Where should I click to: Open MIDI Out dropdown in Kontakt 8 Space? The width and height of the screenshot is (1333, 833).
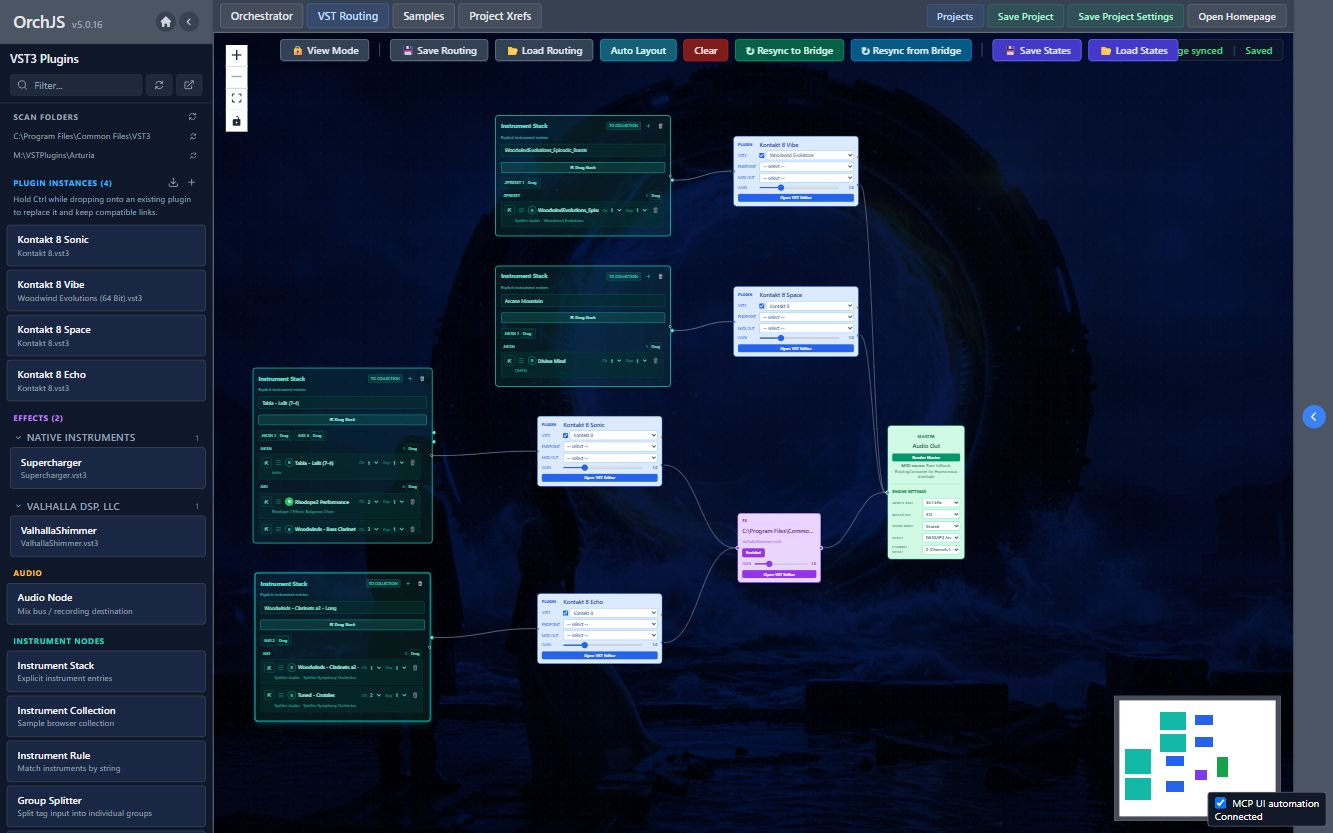coord(806,328)
